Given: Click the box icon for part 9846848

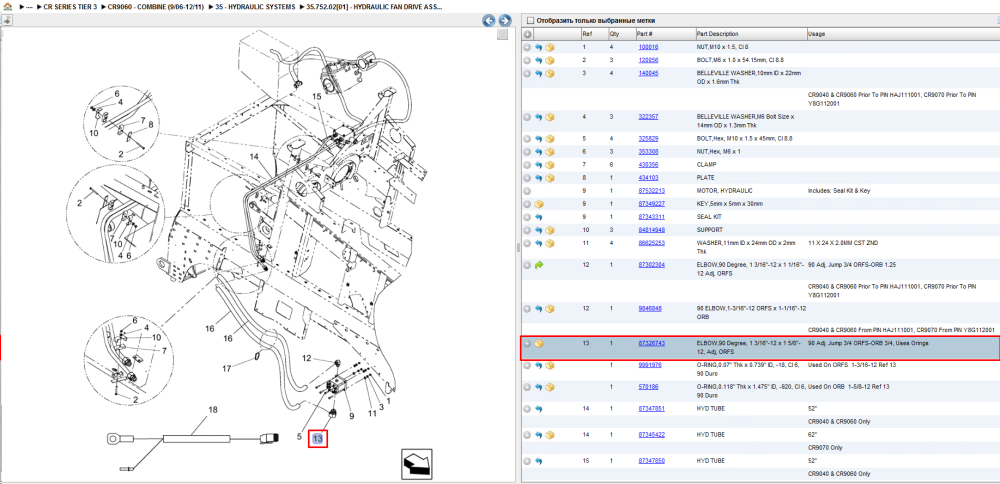Looking at the screenshot, I should [550, 309].
